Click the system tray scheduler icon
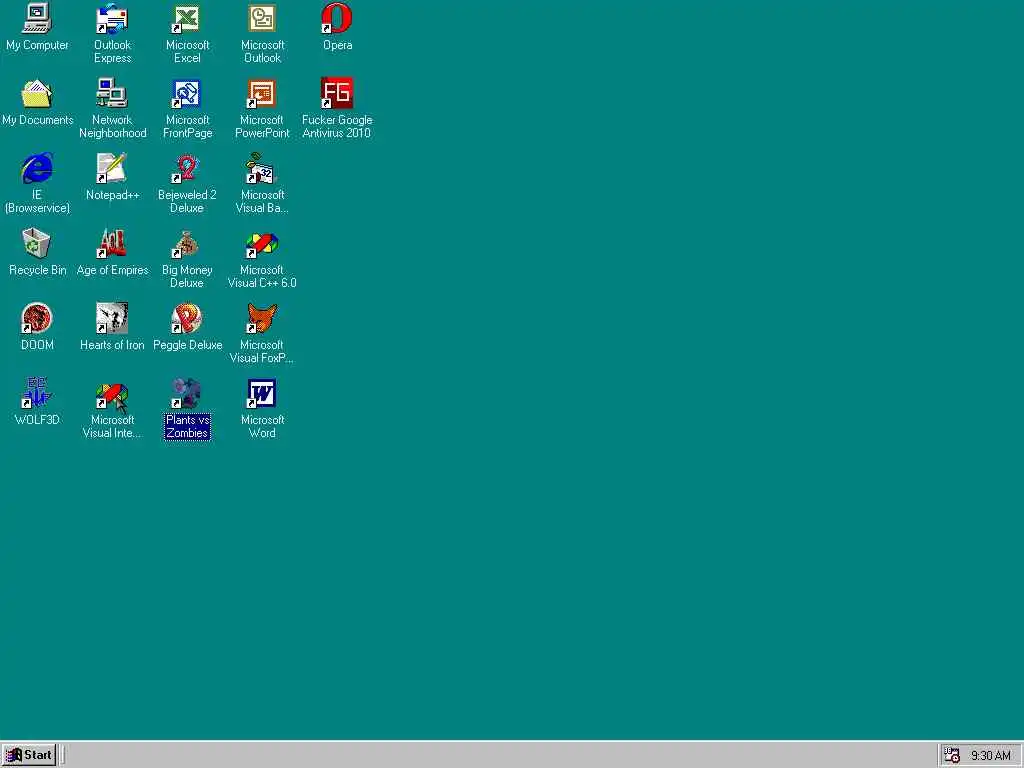 coord(952,755)
